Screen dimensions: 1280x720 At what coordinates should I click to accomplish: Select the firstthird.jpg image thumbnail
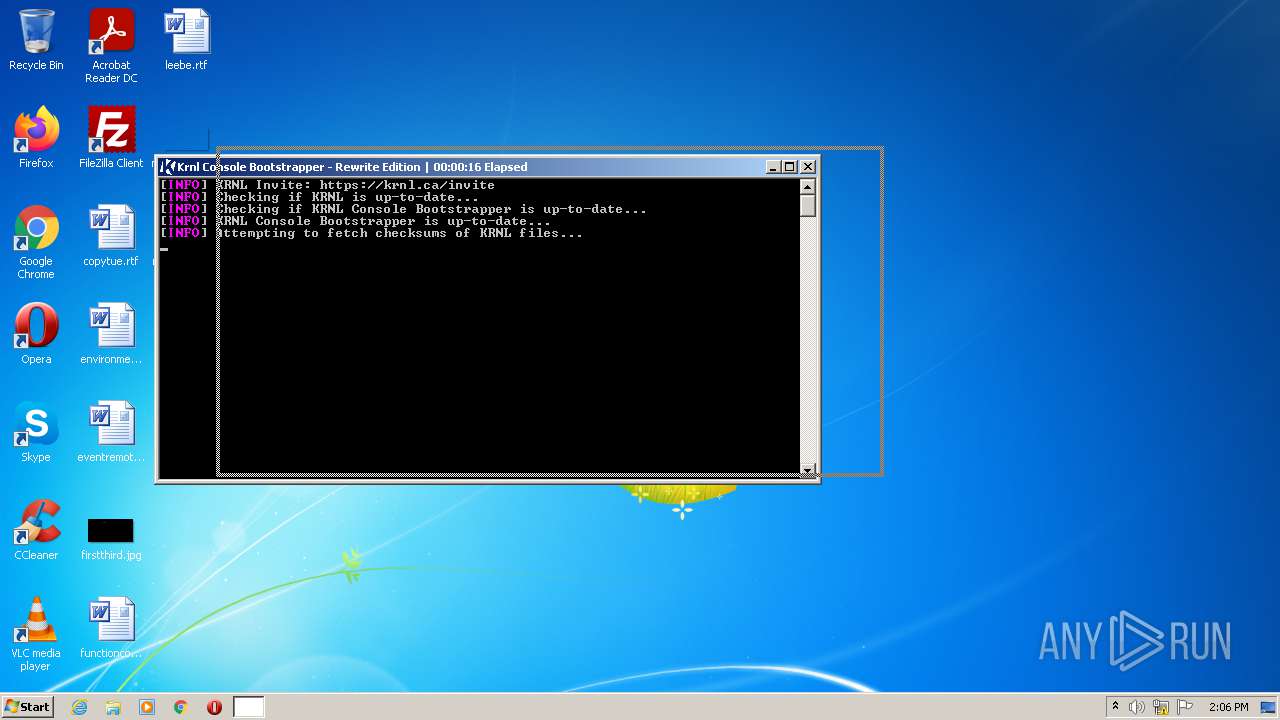(x=111, y=538)
